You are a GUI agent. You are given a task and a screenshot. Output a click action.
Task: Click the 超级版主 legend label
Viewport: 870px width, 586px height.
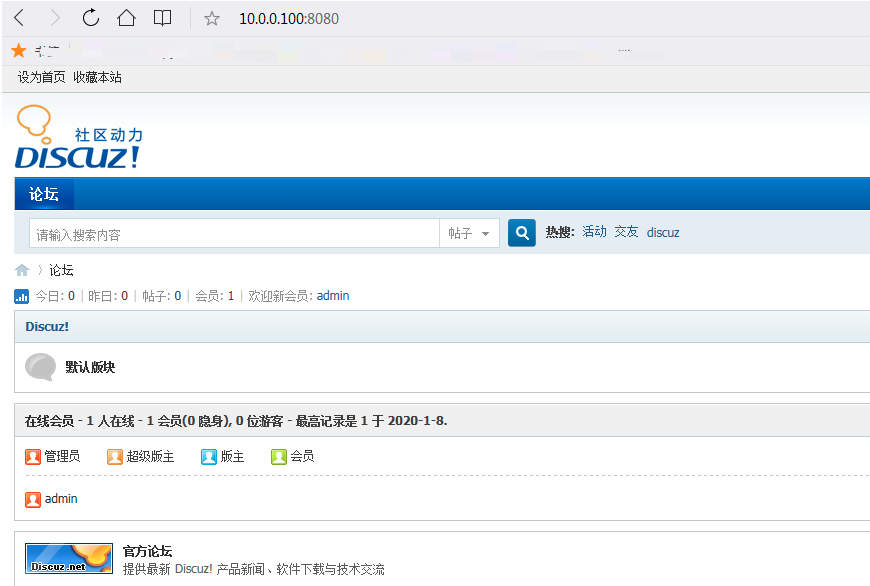pos(150,456)
